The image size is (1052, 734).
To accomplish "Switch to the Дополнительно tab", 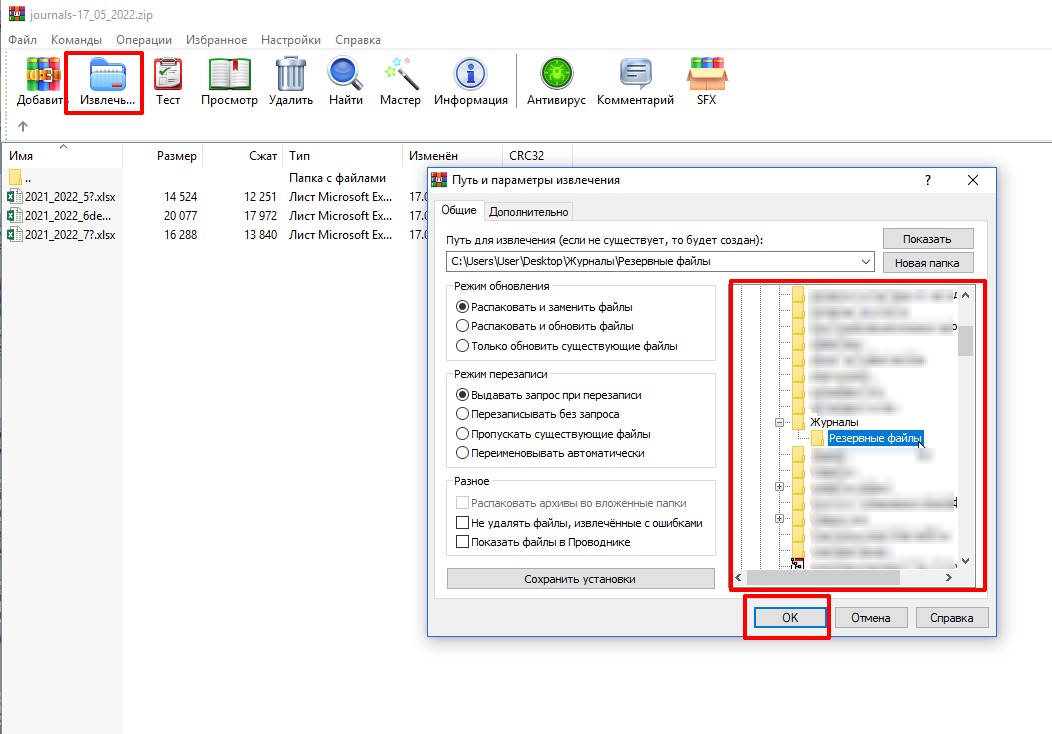I will 529,211.
